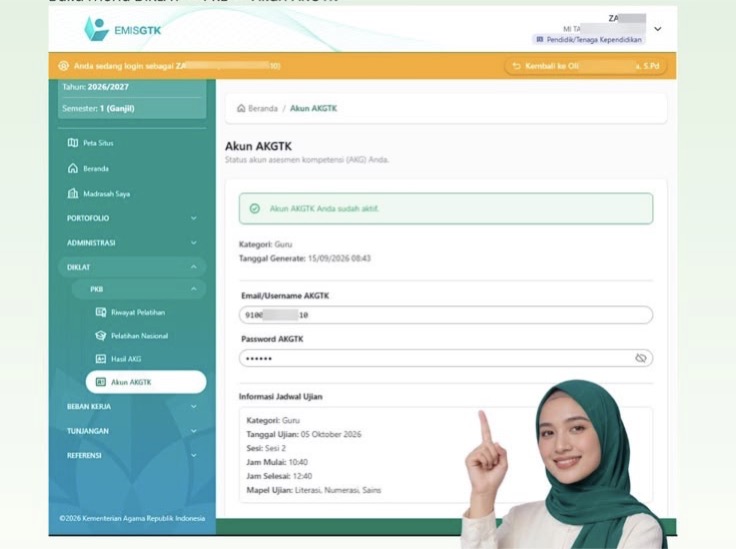Expand the TUNJANGAN menu chevron

coord(194,431)
